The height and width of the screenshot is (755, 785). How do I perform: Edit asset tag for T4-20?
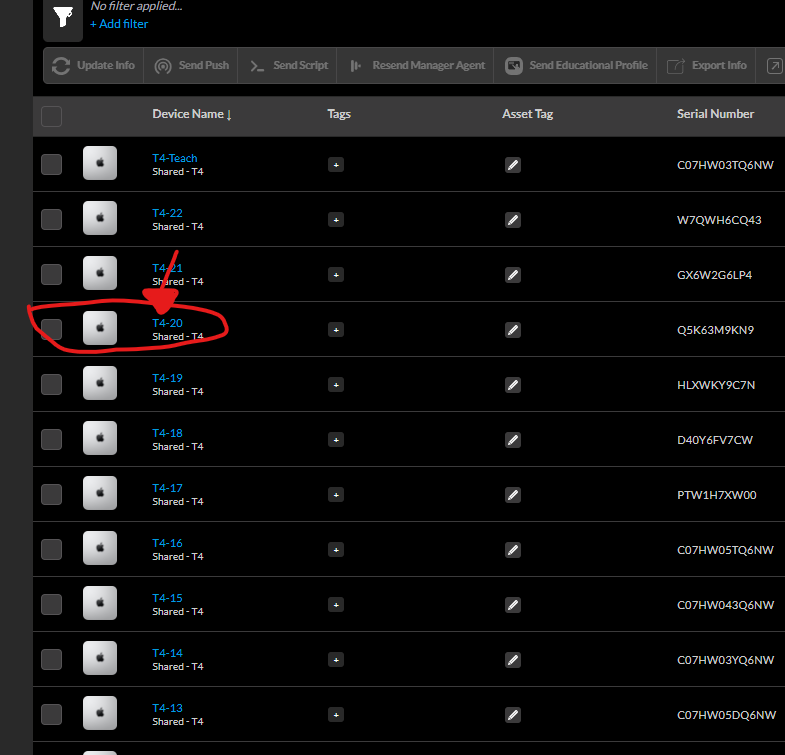click(x=513, y=330)
